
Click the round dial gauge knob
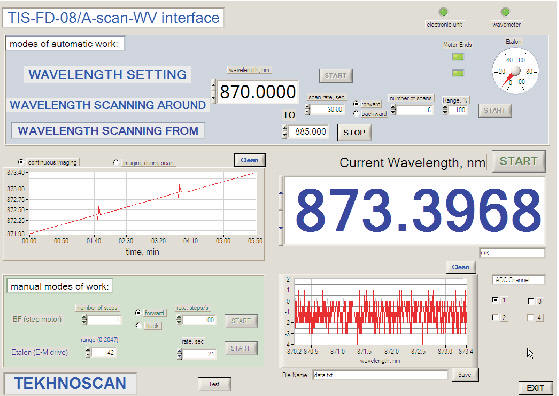point(515,71)
